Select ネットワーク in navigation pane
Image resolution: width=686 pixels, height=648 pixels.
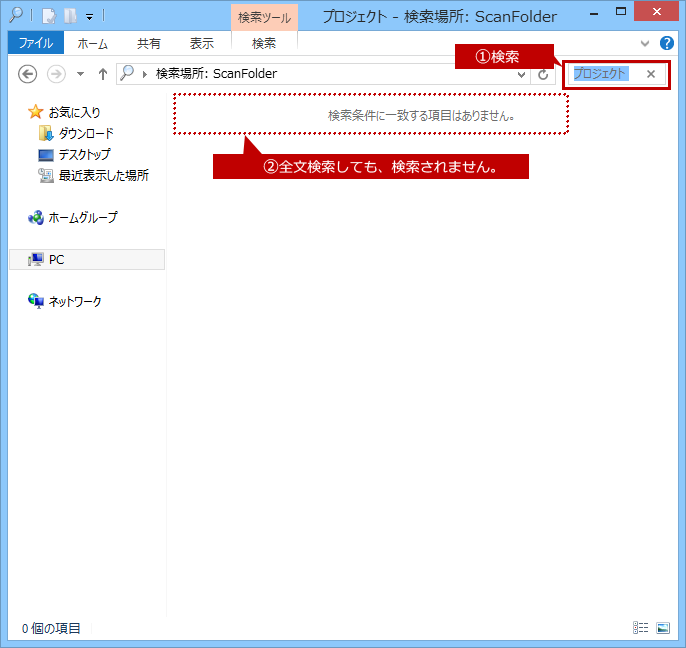[x=75, y=301]
